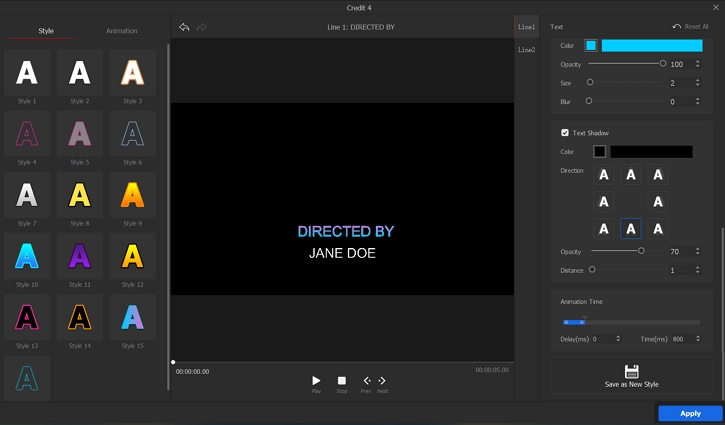
Task: Open the cyan text color swatch
Action: click(591, 46)
